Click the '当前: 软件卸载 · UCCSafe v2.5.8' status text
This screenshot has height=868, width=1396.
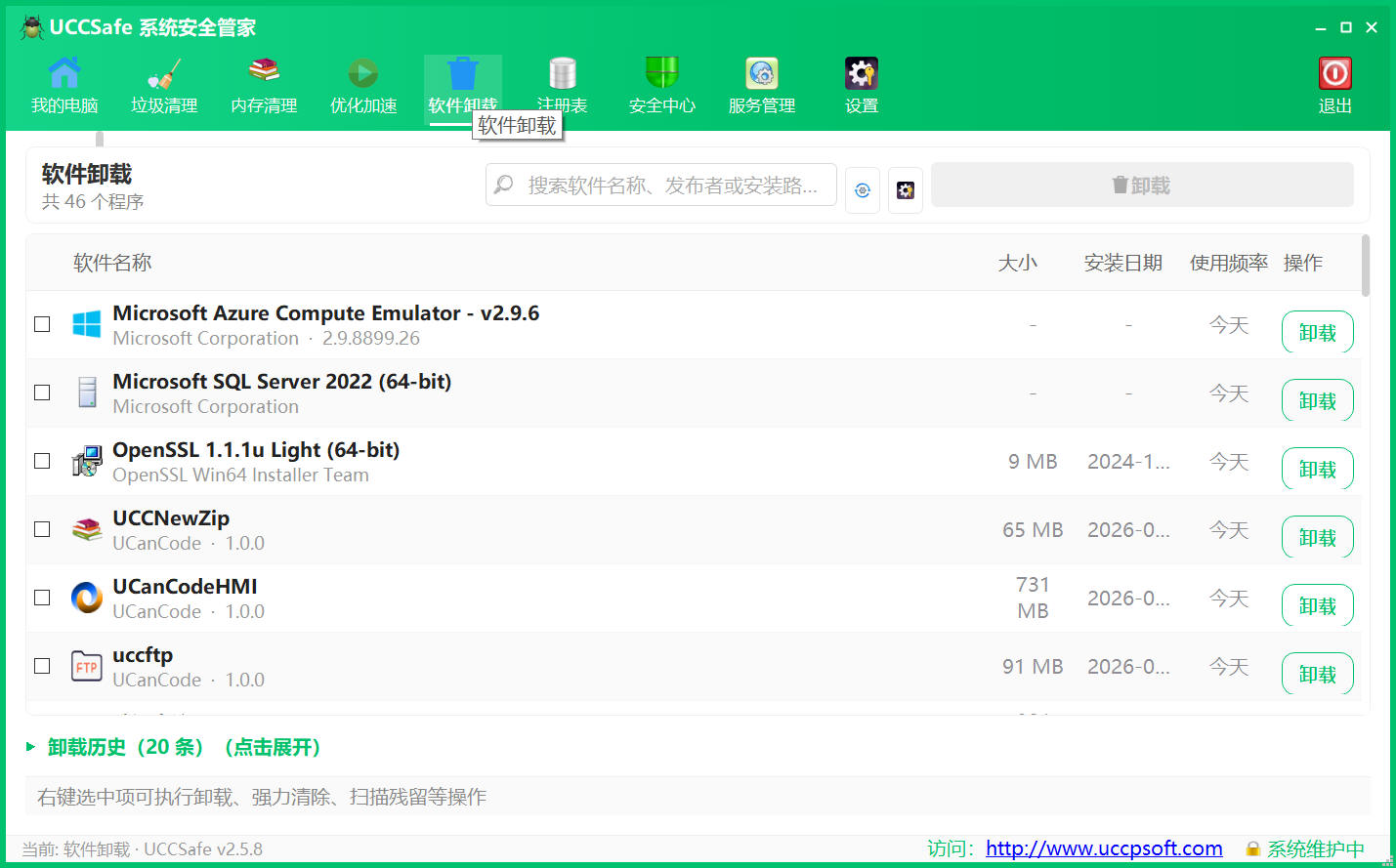pyautogui.click(x=143, y=849)
